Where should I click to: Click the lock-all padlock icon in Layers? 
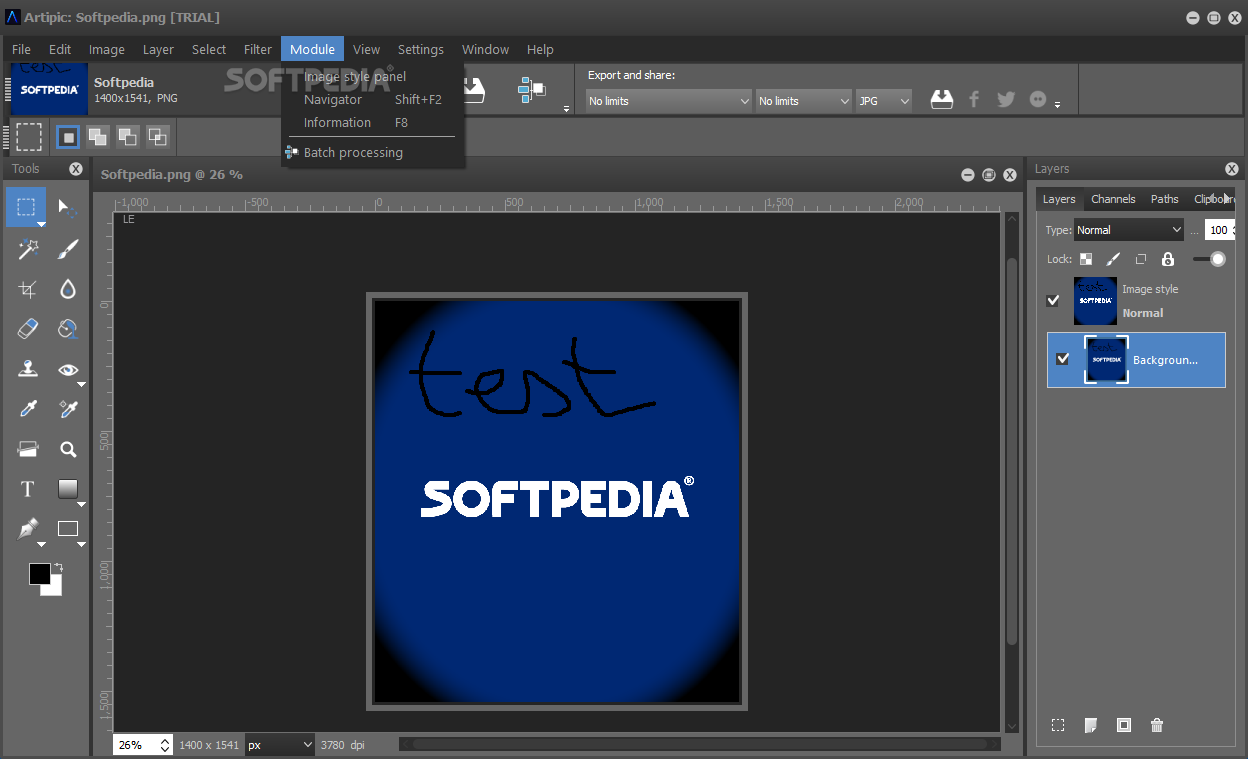1167,259
